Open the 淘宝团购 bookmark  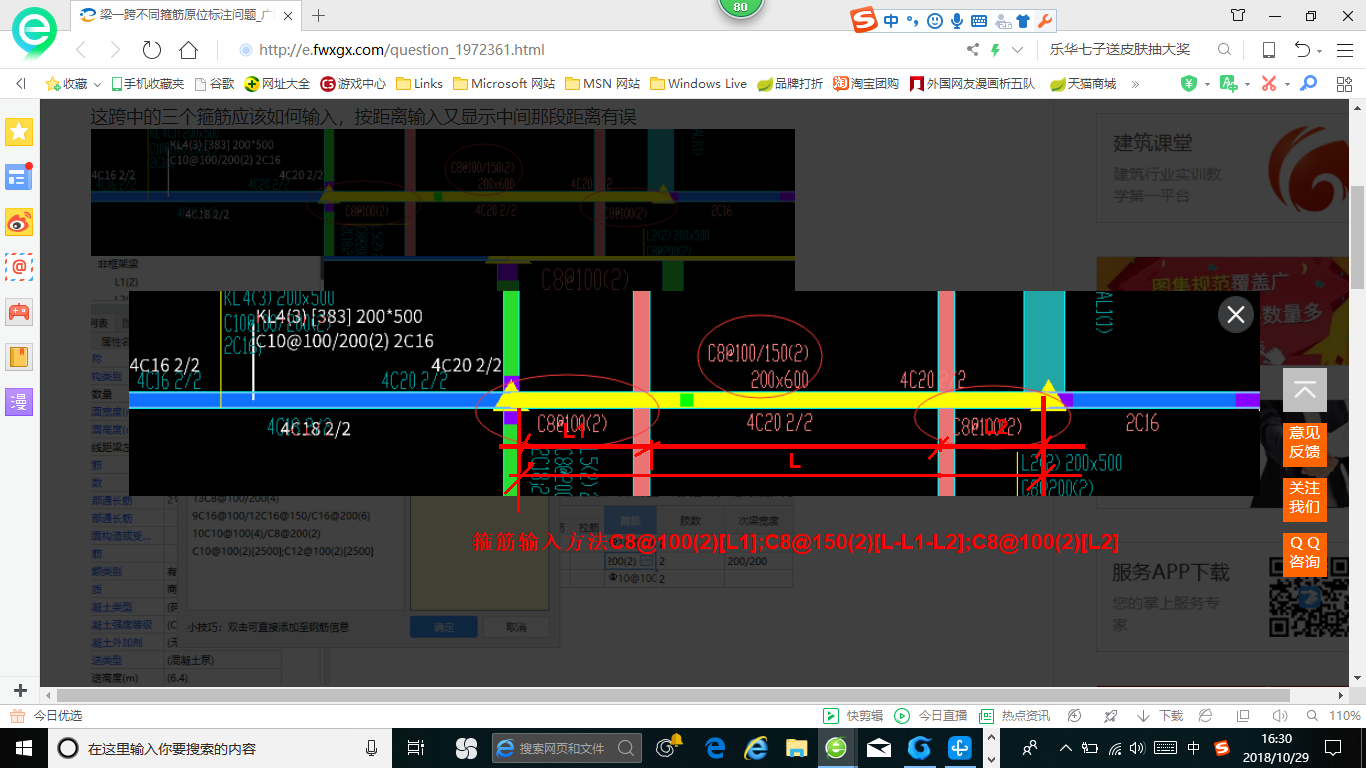(x=866, y=84)
